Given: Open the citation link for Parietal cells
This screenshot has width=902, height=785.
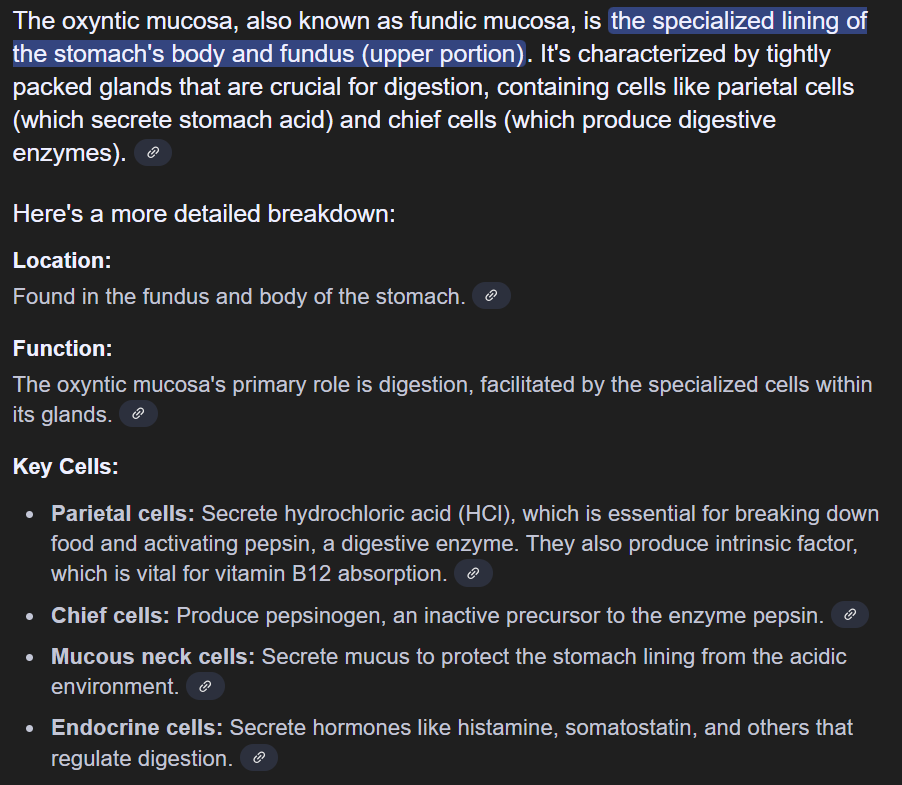Looking at the screenshot, I should pos(473,573).
